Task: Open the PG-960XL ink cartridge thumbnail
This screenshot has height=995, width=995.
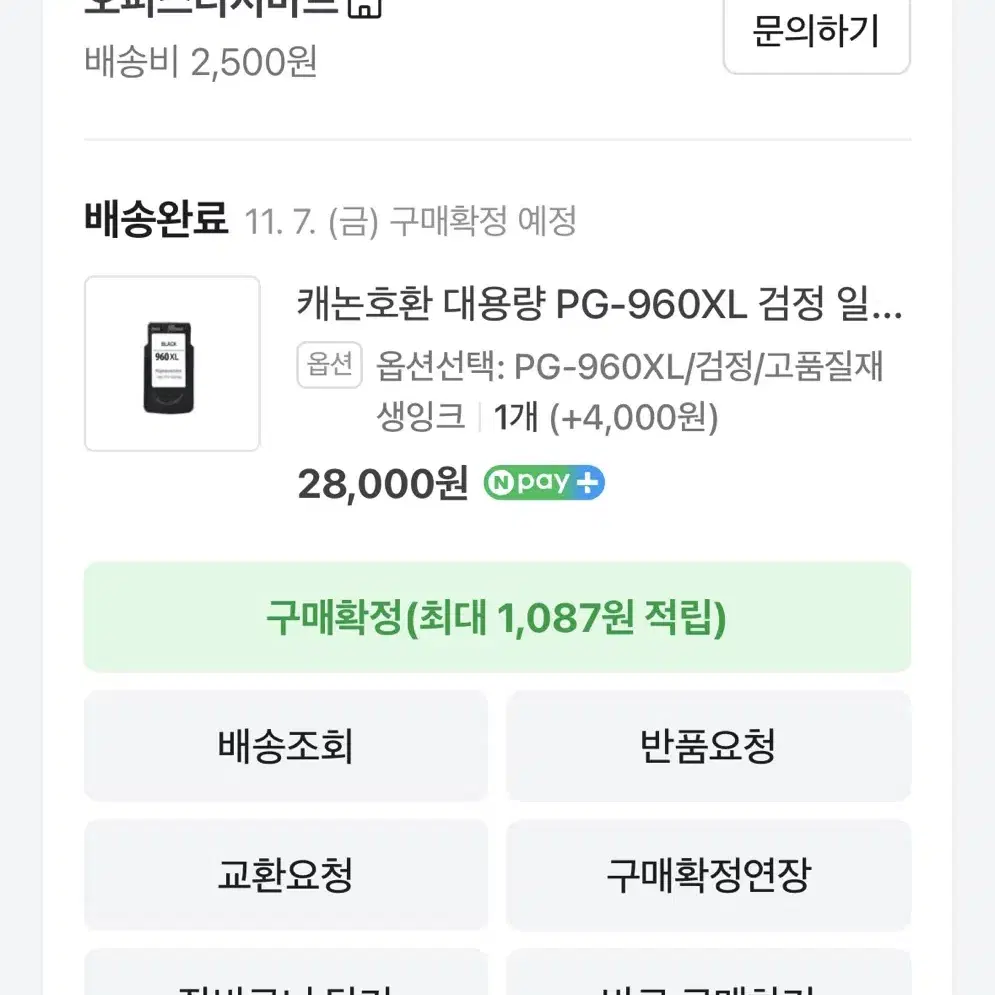Action: [x=171, y=363]
